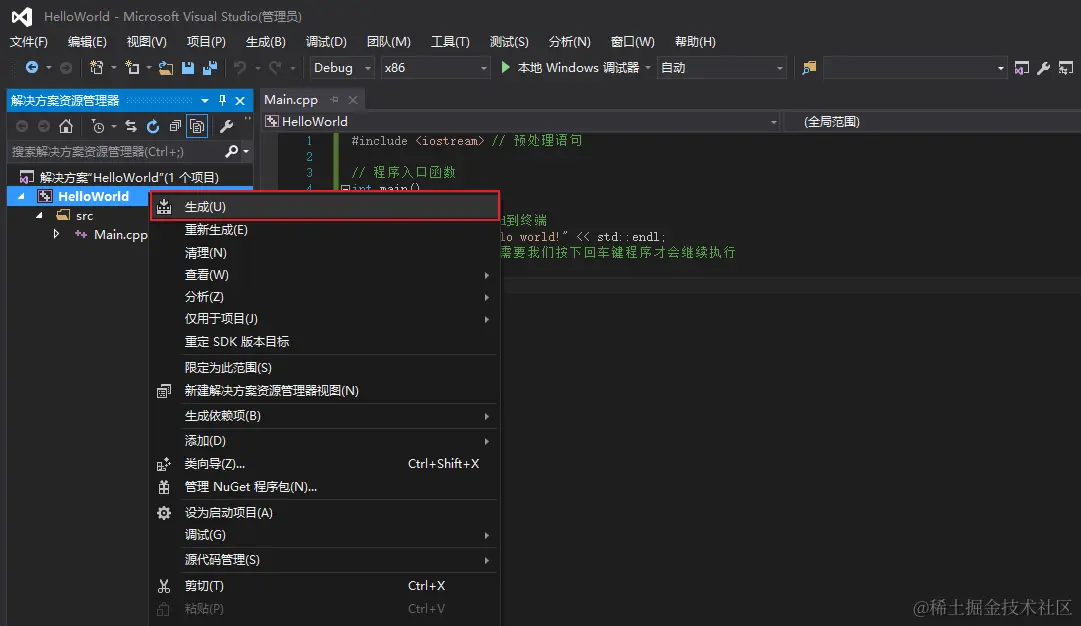Open the 视图(V) menu

(147, 42)
